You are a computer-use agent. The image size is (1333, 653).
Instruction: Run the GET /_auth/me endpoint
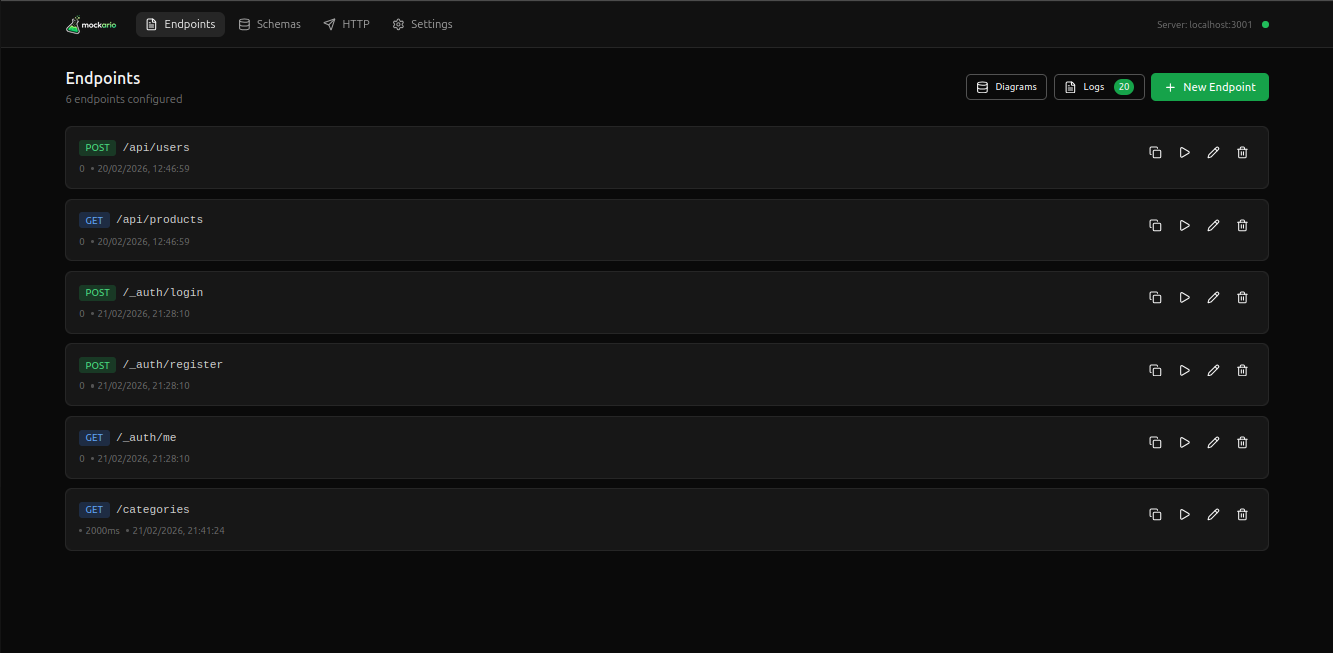tap(1184, 443)
